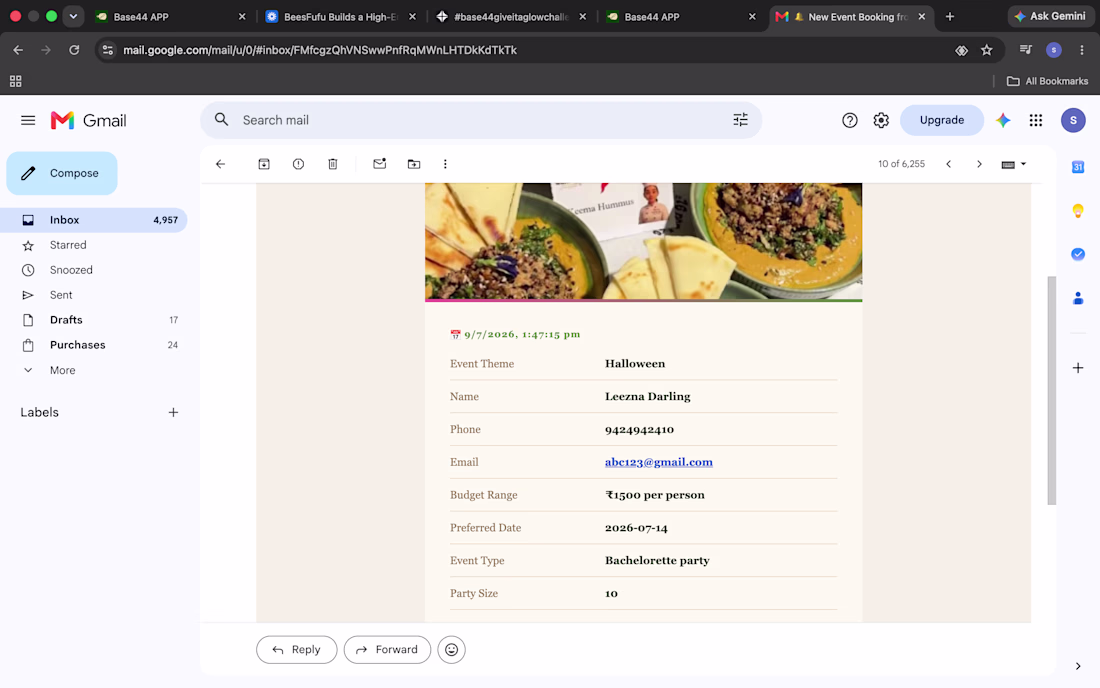Open the More actions three-dot menu
This screenshot has width=1100, height=688.
[x=445, y=164]
